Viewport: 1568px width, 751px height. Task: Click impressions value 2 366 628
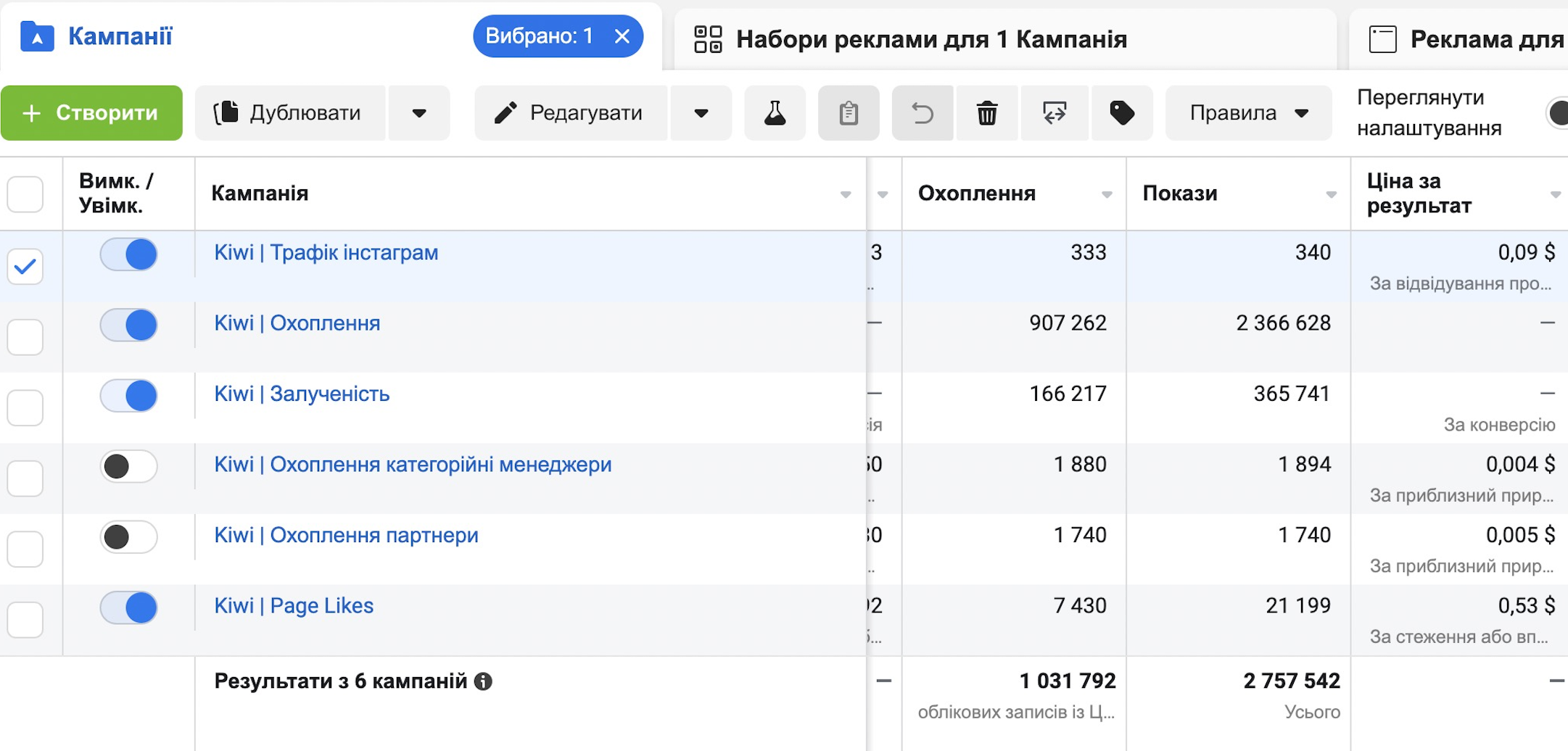coord(1283,323)
